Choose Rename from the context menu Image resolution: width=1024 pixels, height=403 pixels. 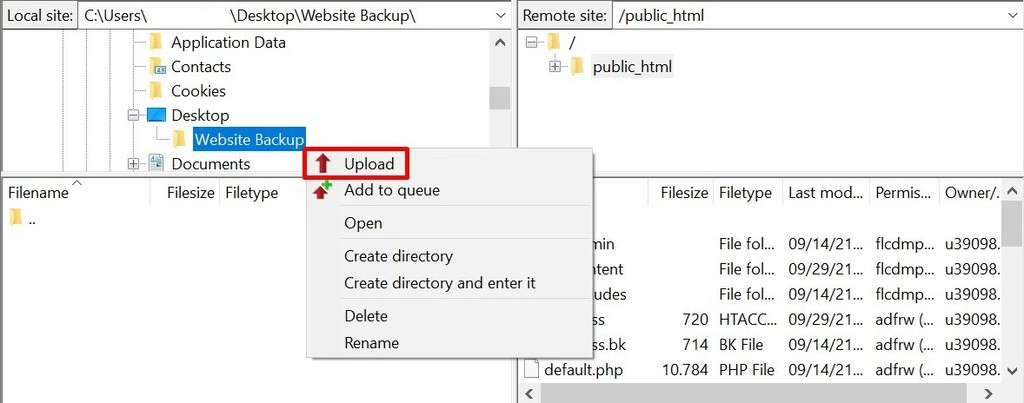coord(371,343)
